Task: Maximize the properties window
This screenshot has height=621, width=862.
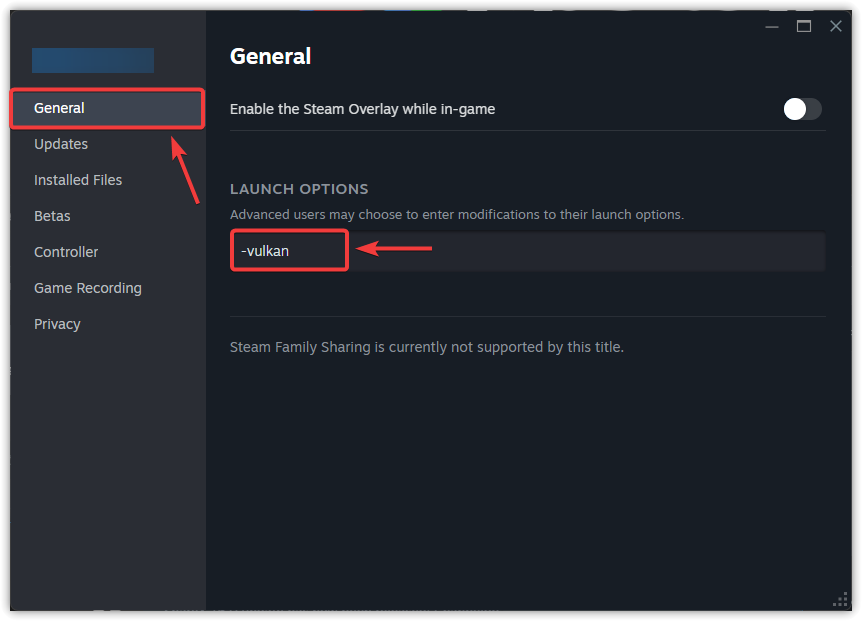Action: click(803, 26)
